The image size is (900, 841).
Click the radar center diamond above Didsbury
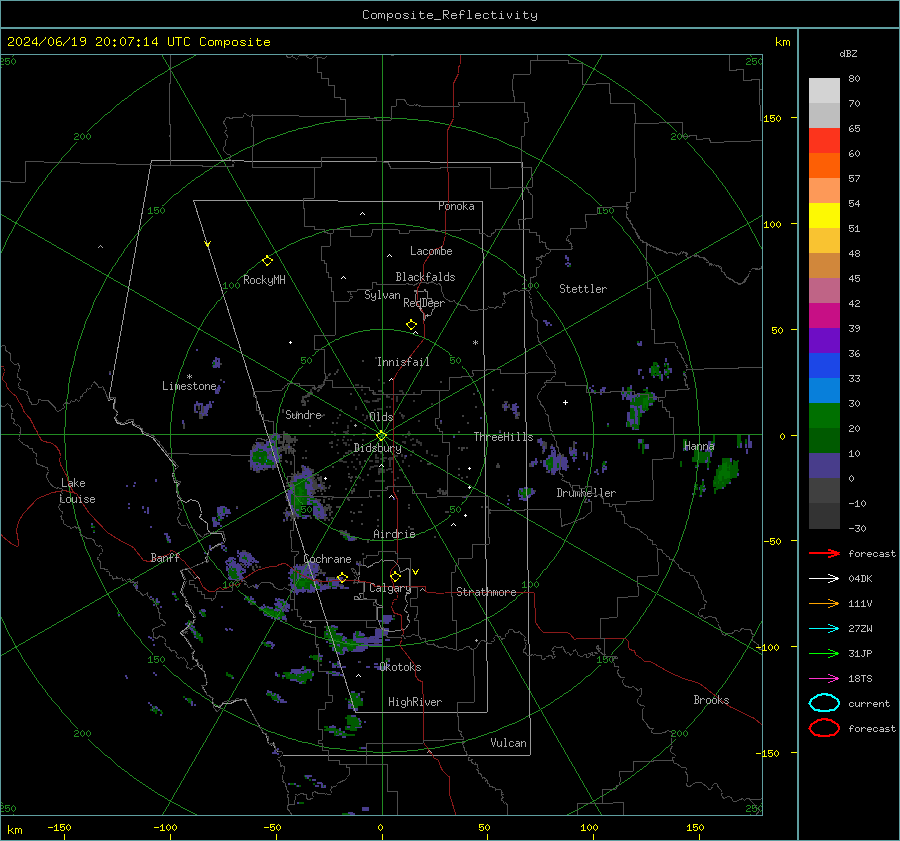(381, 436)
